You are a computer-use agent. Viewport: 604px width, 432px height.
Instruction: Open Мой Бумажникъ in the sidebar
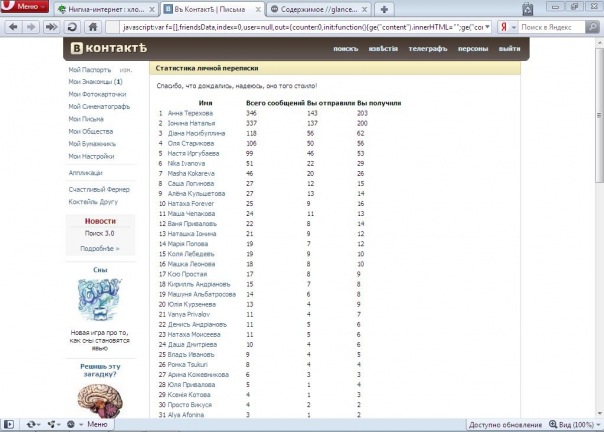pyautogui.click(x=92, y=144)
